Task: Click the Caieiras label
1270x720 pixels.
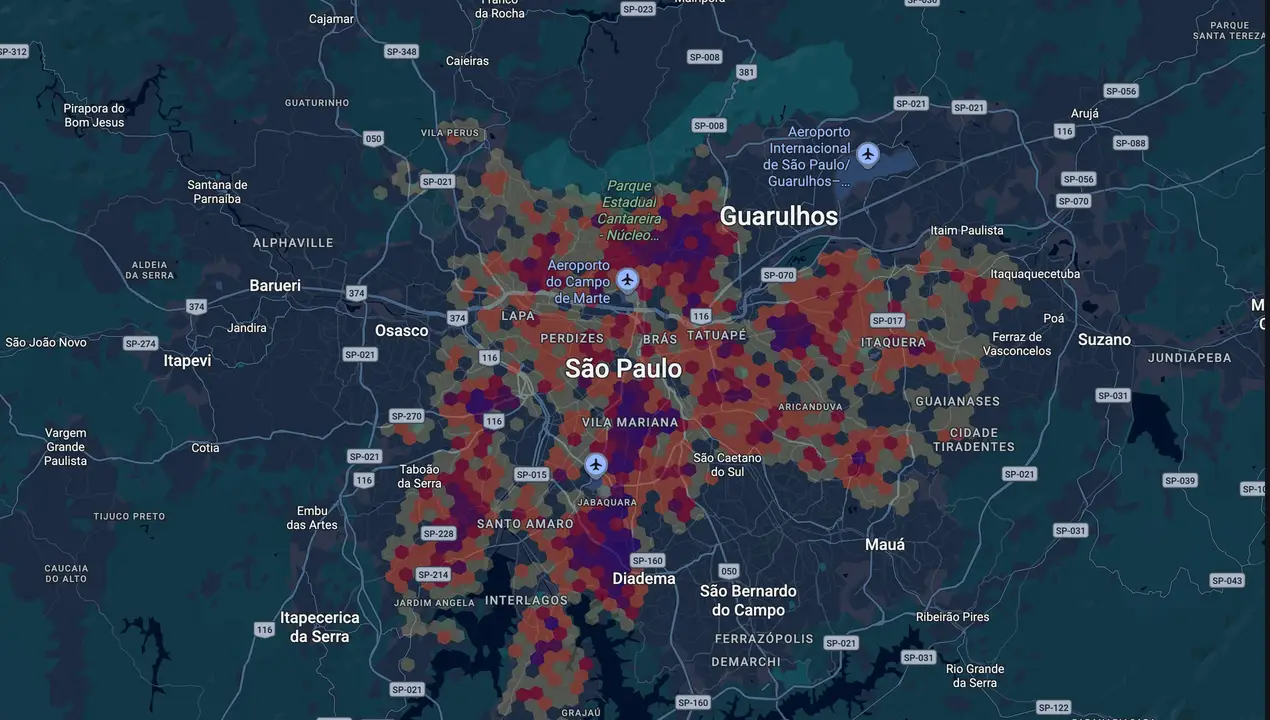Action: [x=467, y=61]
